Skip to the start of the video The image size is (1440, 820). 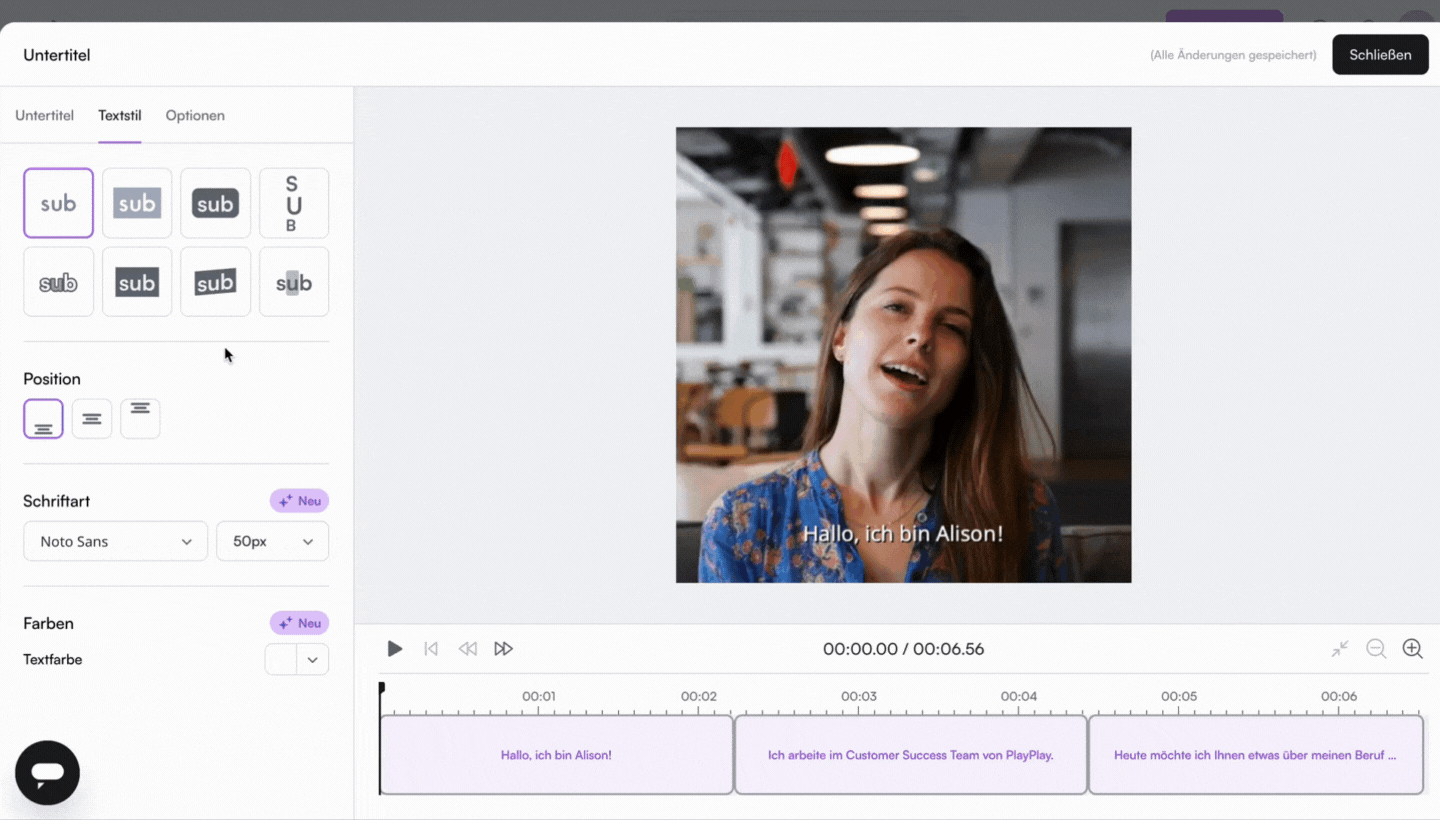[x=431, y=649]
